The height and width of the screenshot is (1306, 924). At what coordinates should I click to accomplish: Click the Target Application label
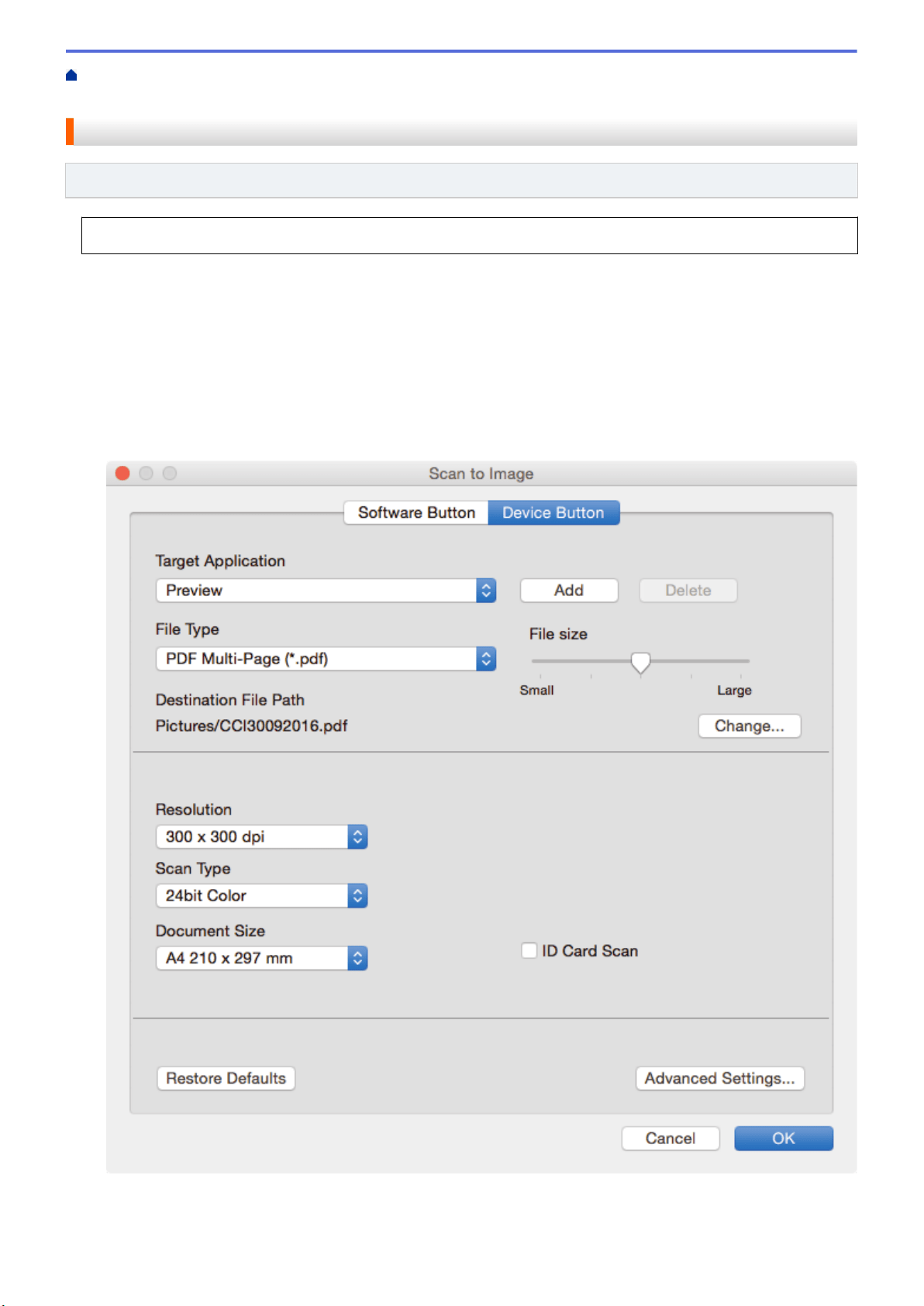coord(220,561)
